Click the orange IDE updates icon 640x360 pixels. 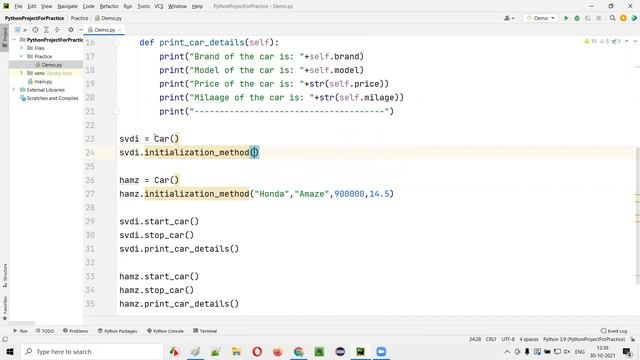[623, 18]
